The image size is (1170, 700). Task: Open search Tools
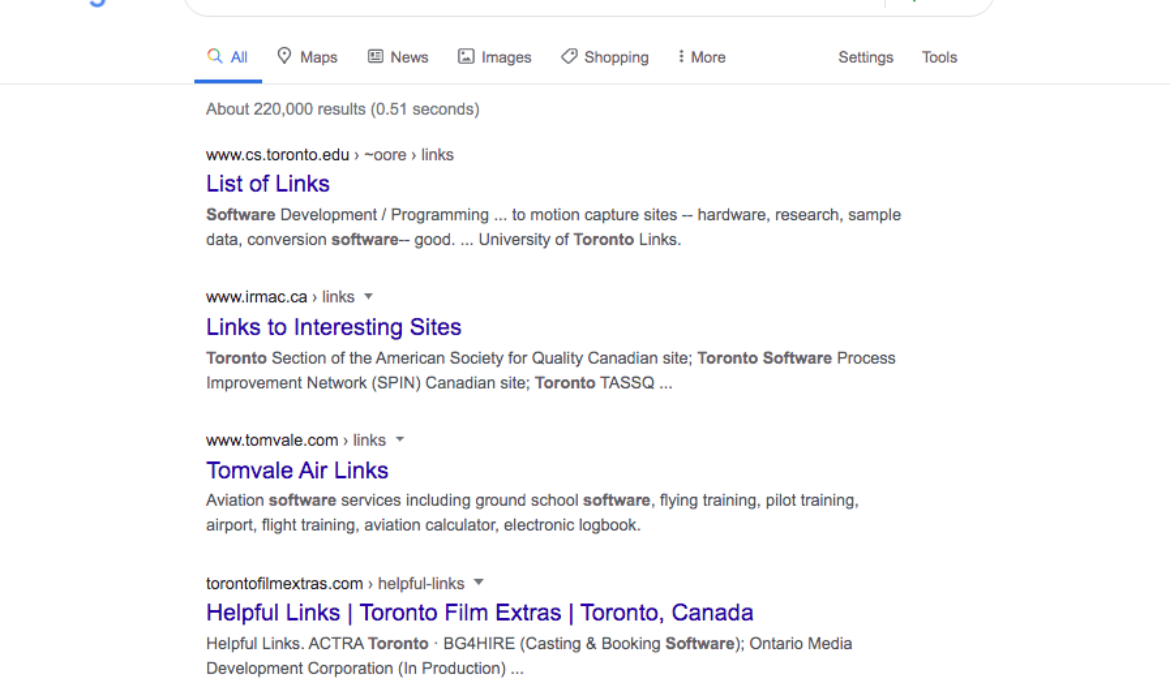click(x=939, y=57)
